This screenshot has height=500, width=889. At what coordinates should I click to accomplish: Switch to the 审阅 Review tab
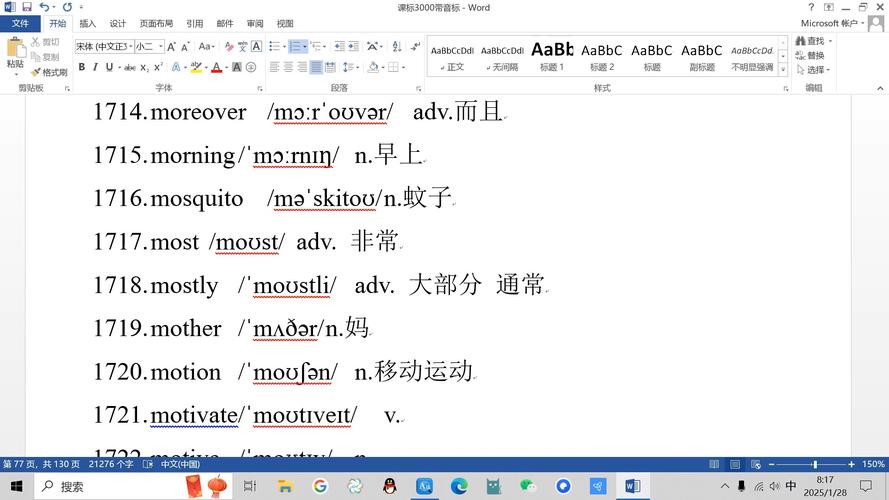pos(255,23)
